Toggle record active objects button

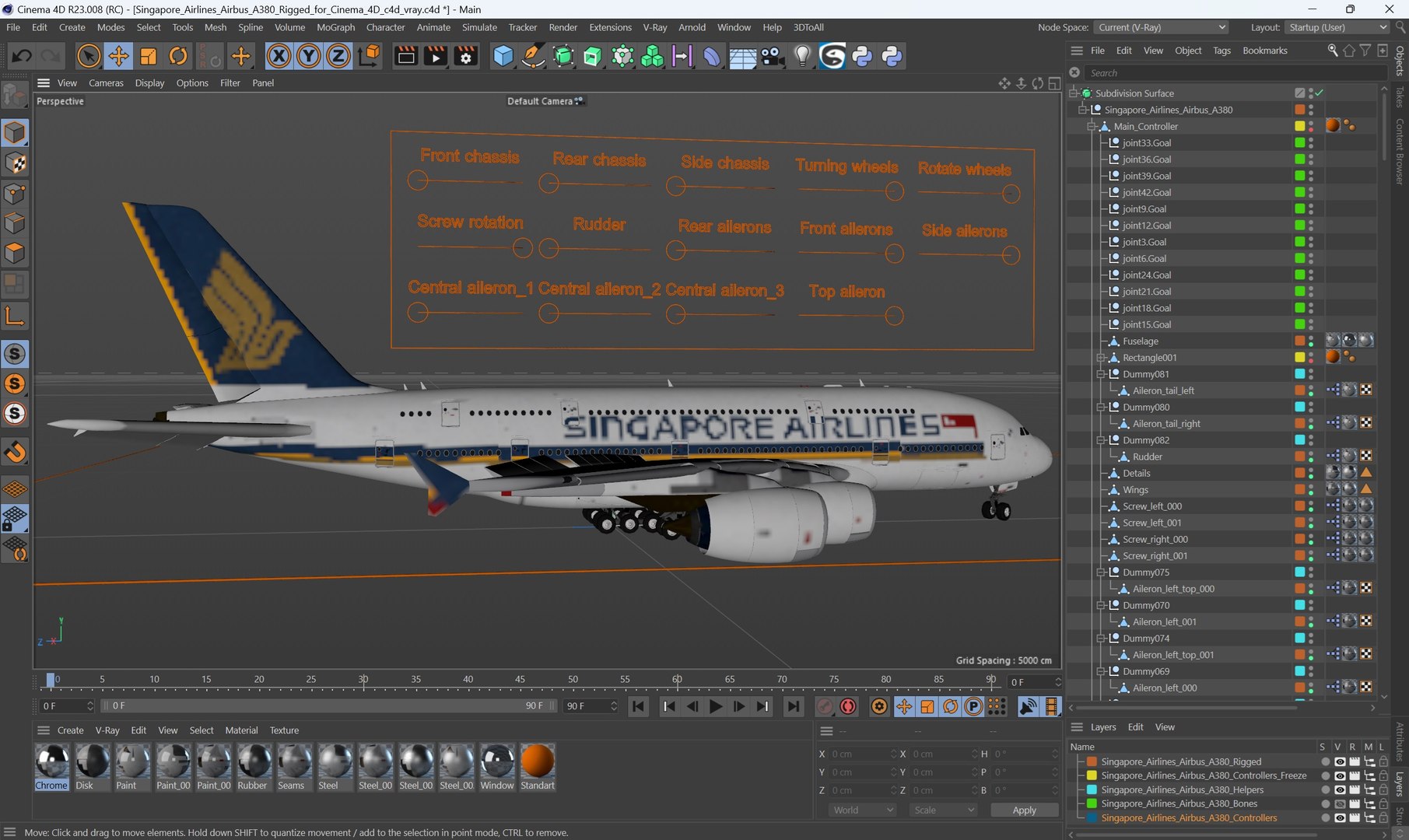[824, 706]
